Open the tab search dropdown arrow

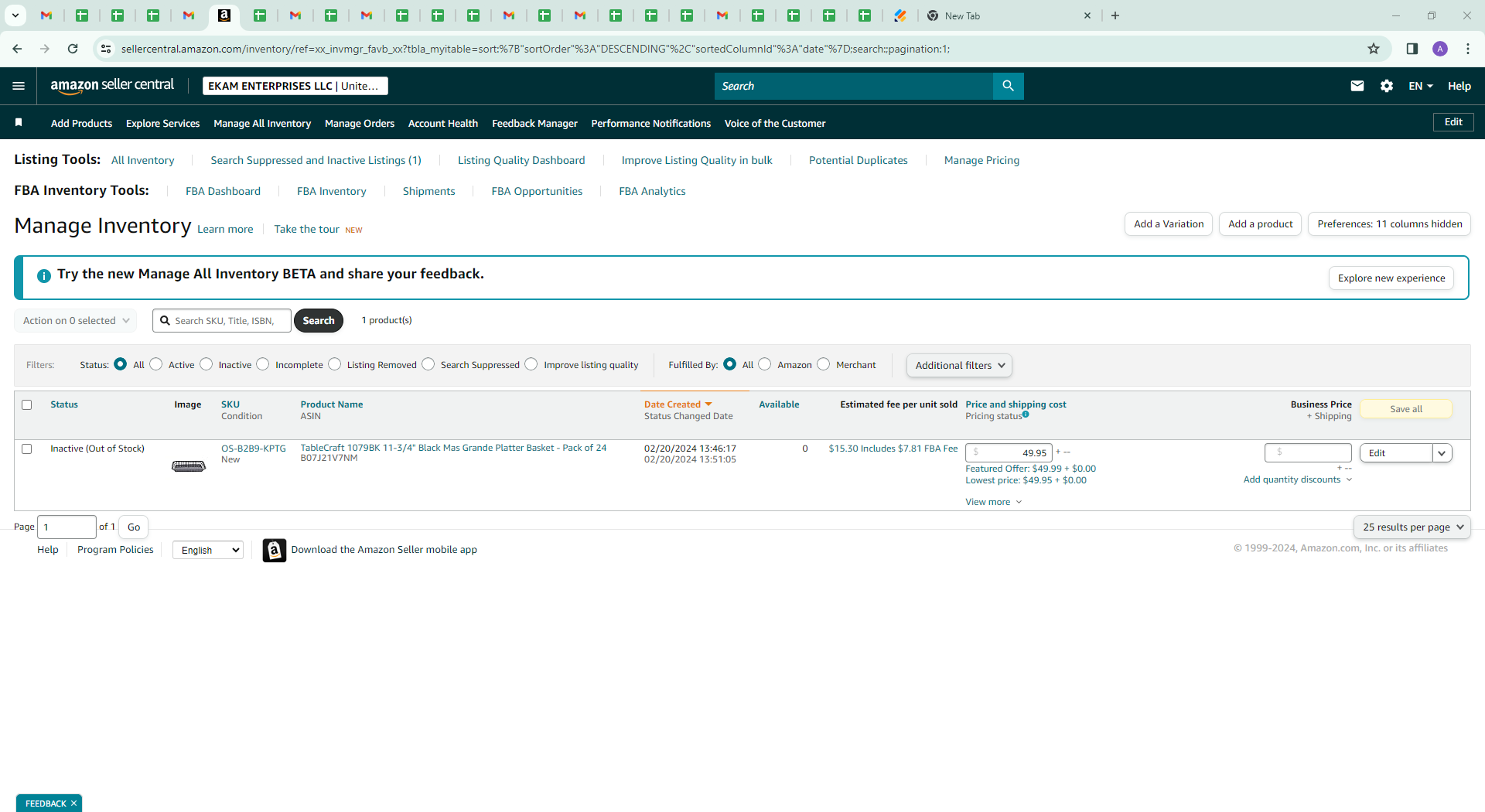[15, 15]
